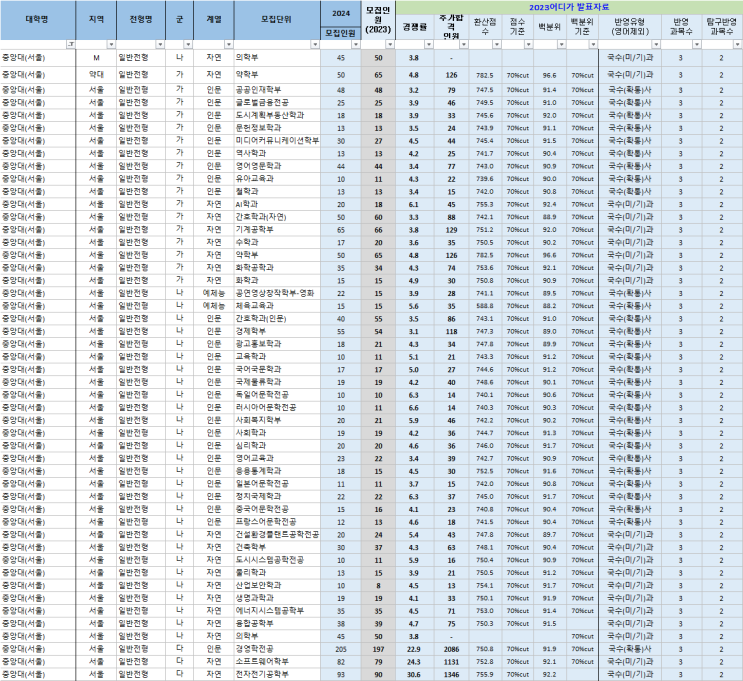The width and height of the screenshot is (743, 681).
Task: Select the 전형명 header cell
Action: pos(141,20)
